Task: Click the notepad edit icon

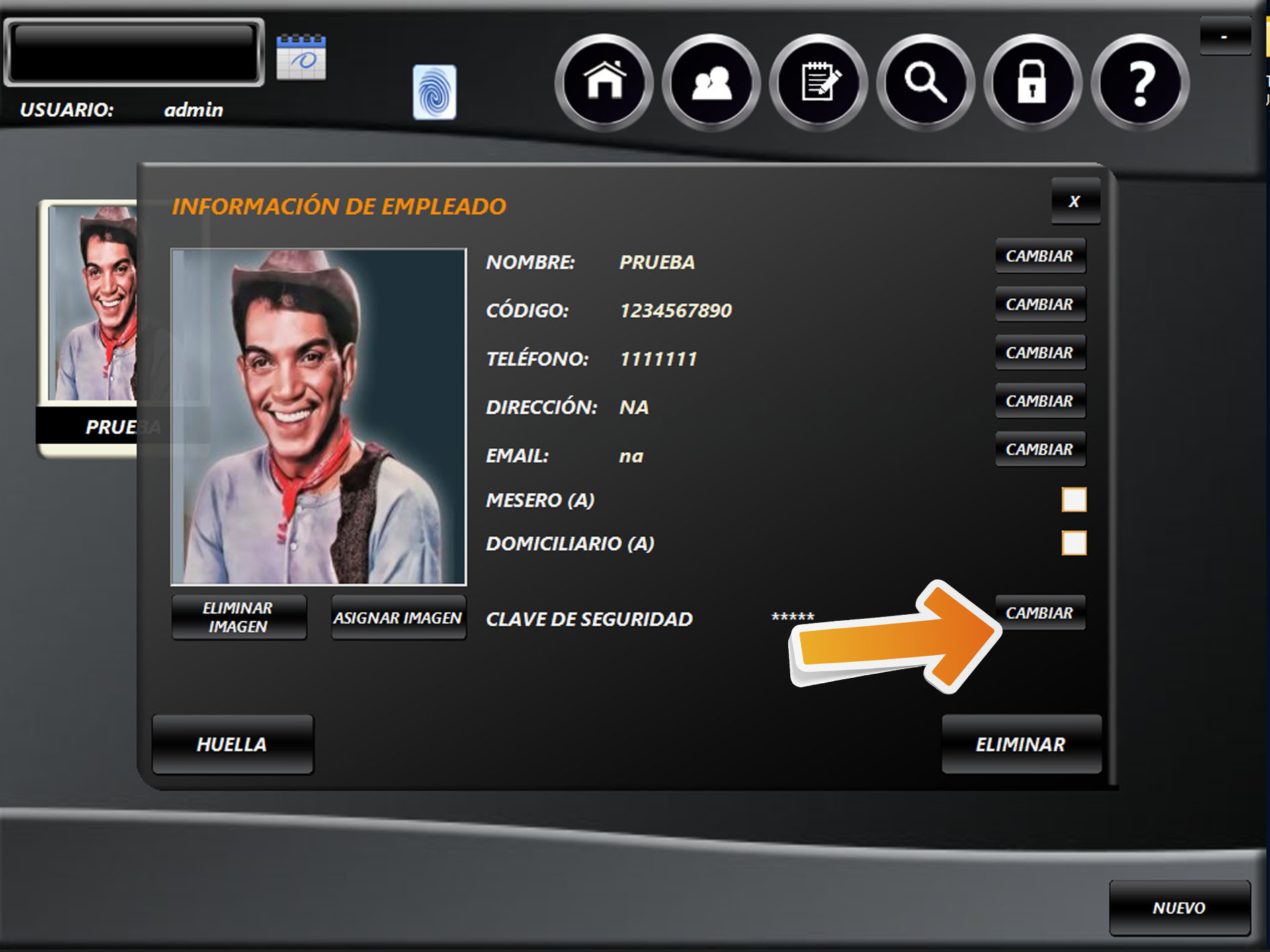Action: [x=818, y=83]
